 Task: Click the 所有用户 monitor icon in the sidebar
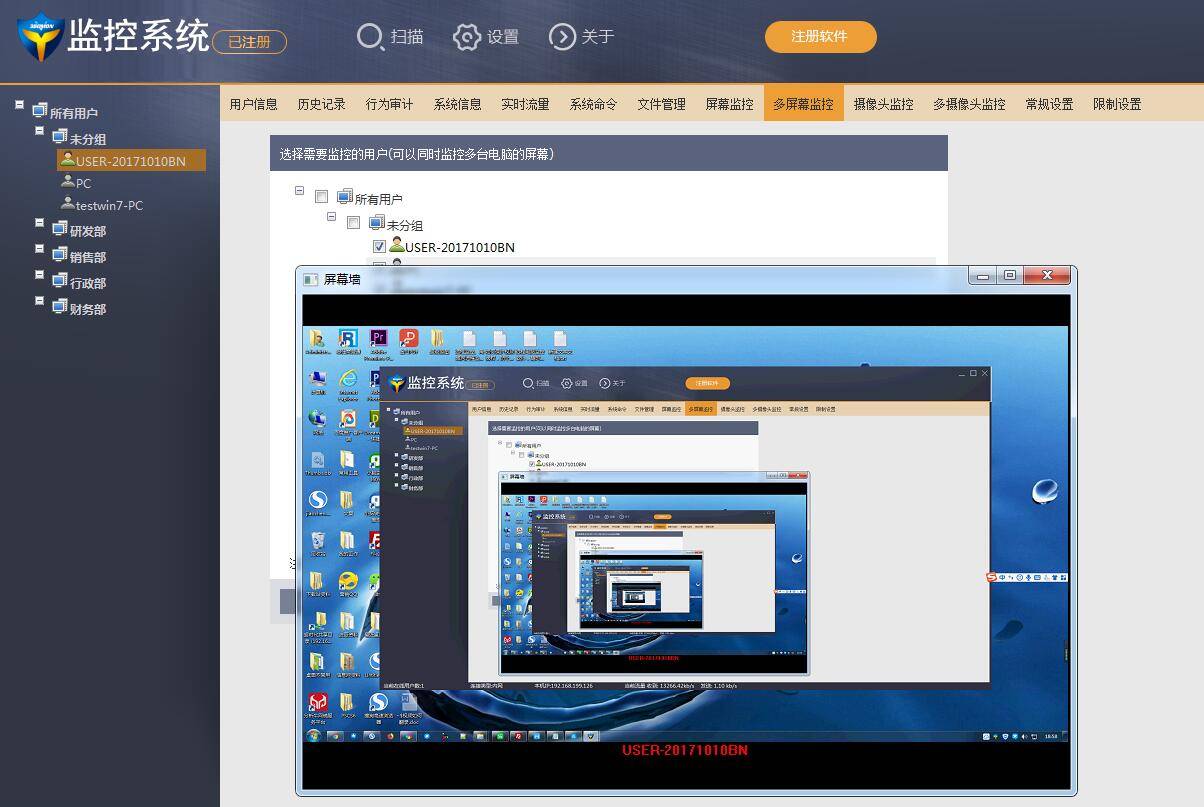[40, 110]
